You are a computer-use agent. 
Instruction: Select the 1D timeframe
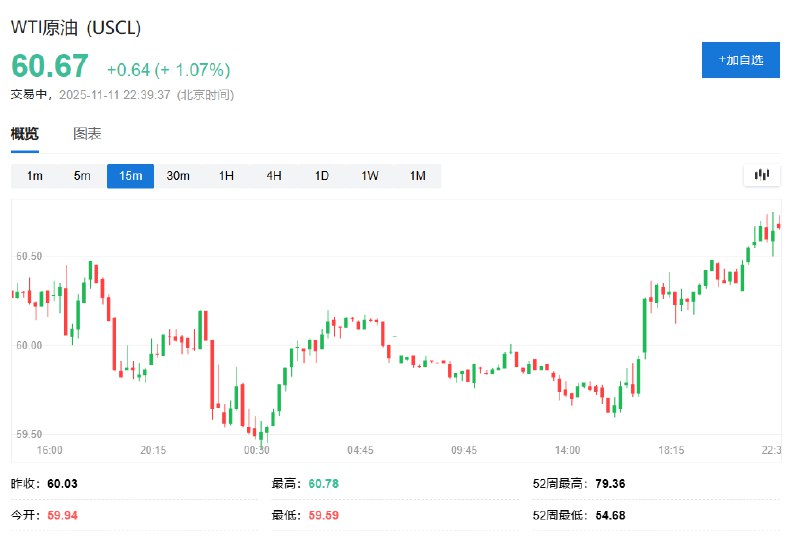click(x=321, y=176)
